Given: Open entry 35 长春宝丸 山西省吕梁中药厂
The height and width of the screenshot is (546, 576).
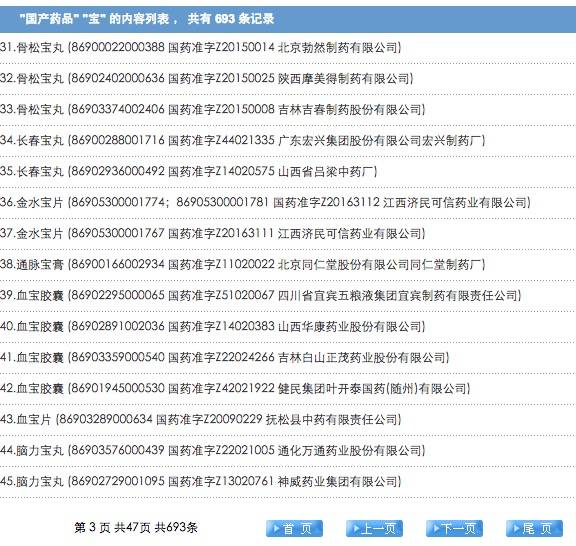Looking at the screenshot, I should click(x=189, y=171).
